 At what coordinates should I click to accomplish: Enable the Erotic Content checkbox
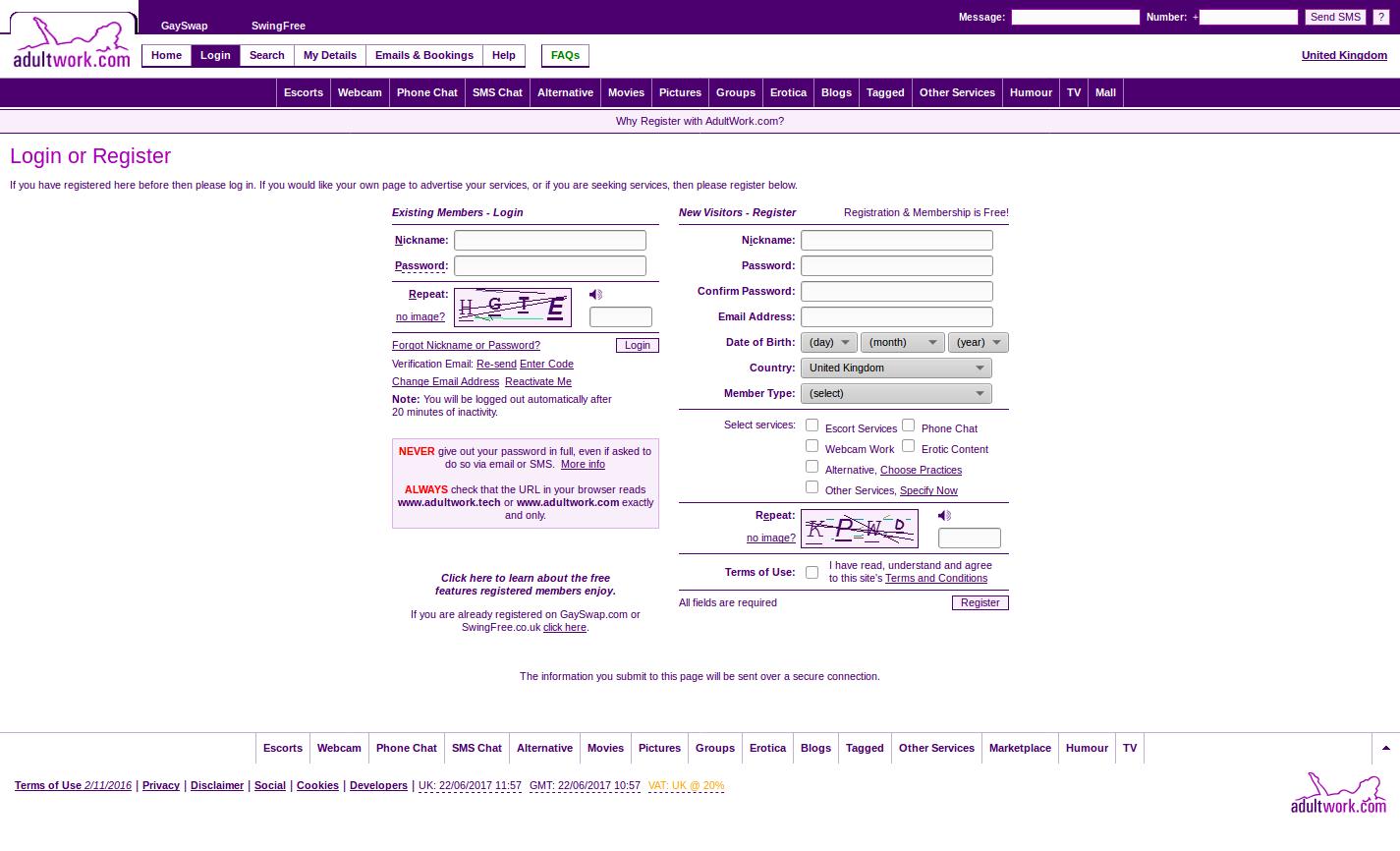coord(909,446)
